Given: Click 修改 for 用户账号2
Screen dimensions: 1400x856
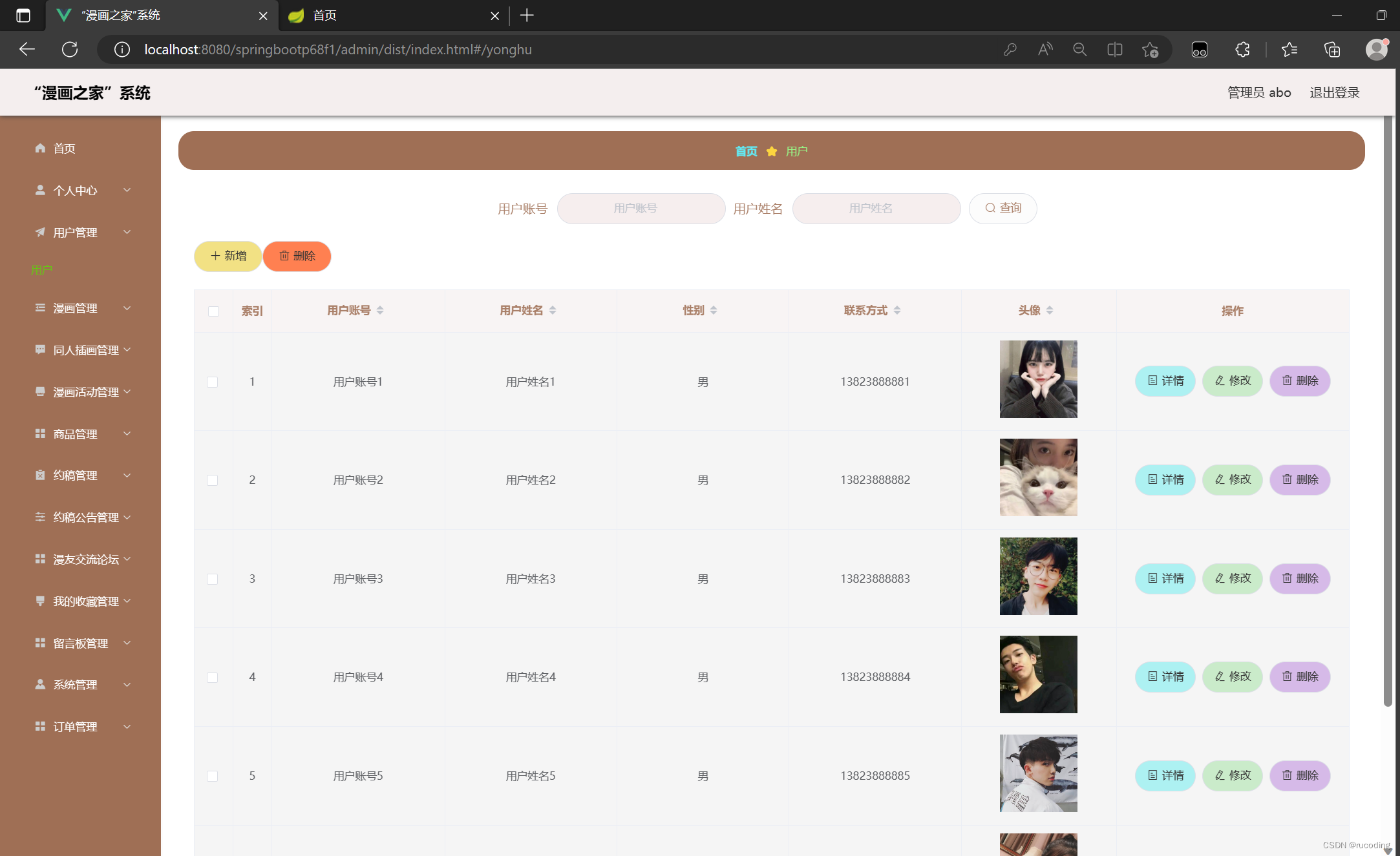Looking at the screenshot, I should [x=1232, y=479].
